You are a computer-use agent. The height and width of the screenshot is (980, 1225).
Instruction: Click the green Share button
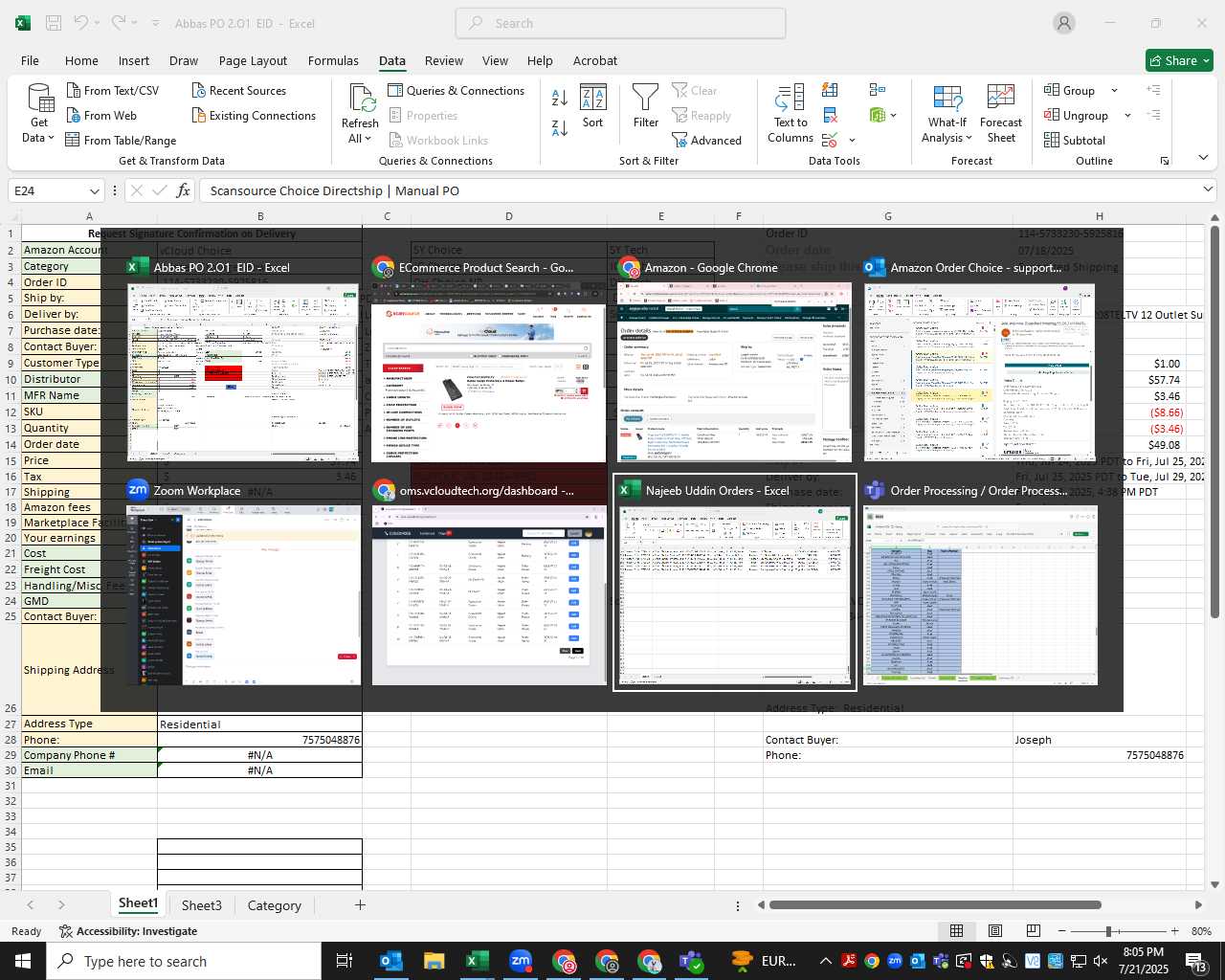(x=1179, y=60)
